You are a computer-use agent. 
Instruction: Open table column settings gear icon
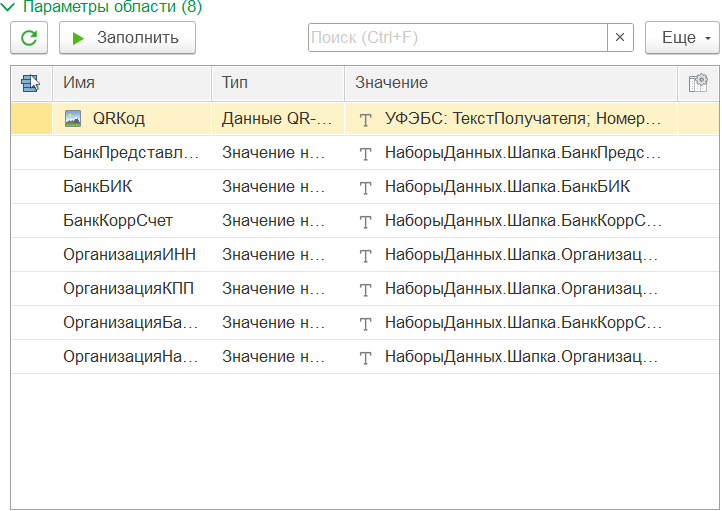(698, 83)
